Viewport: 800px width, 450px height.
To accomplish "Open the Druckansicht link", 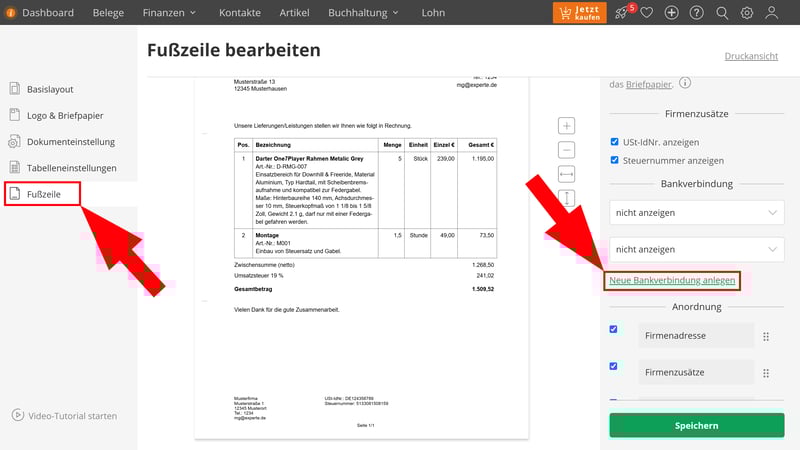I will coord(751,56).
